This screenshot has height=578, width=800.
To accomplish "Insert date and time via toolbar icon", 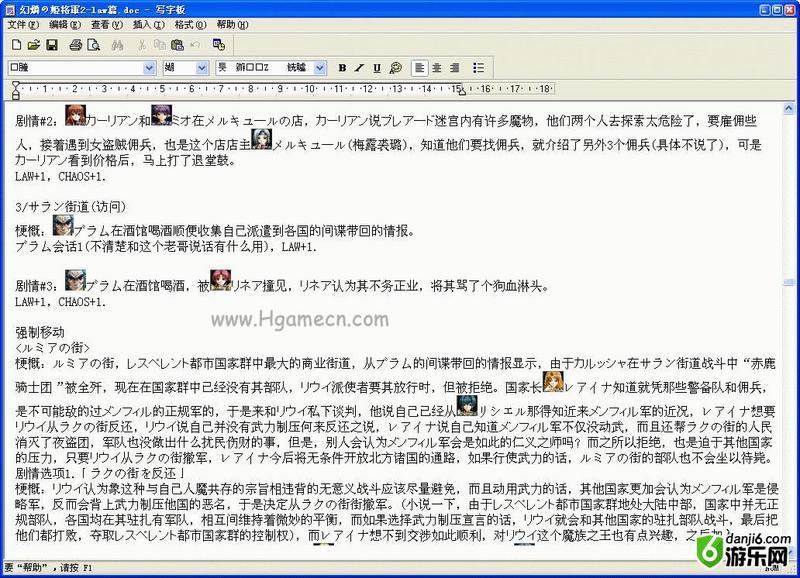I will point(219,45).
